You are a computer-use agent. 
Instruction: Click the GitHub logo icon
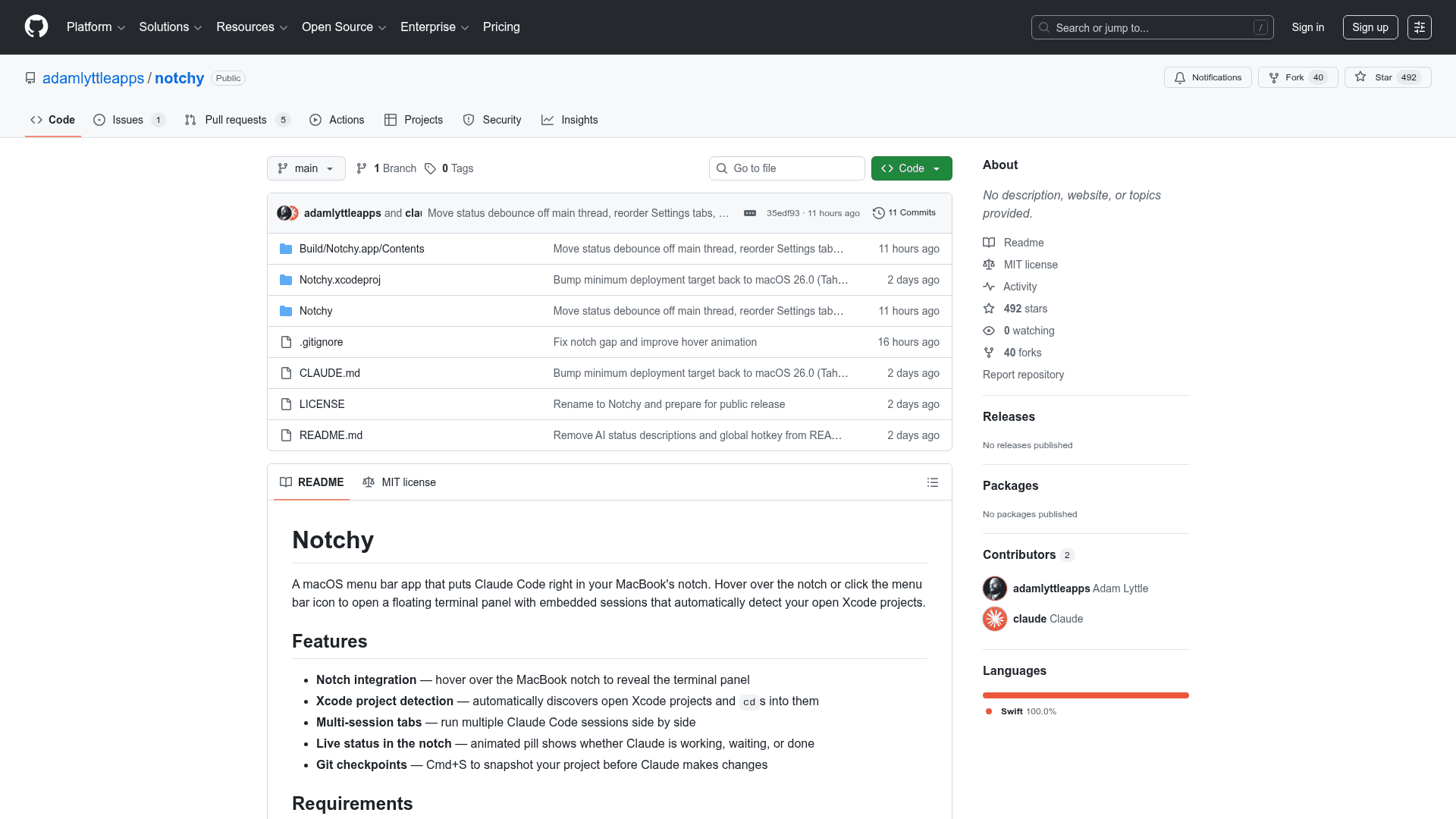(36, 27)
